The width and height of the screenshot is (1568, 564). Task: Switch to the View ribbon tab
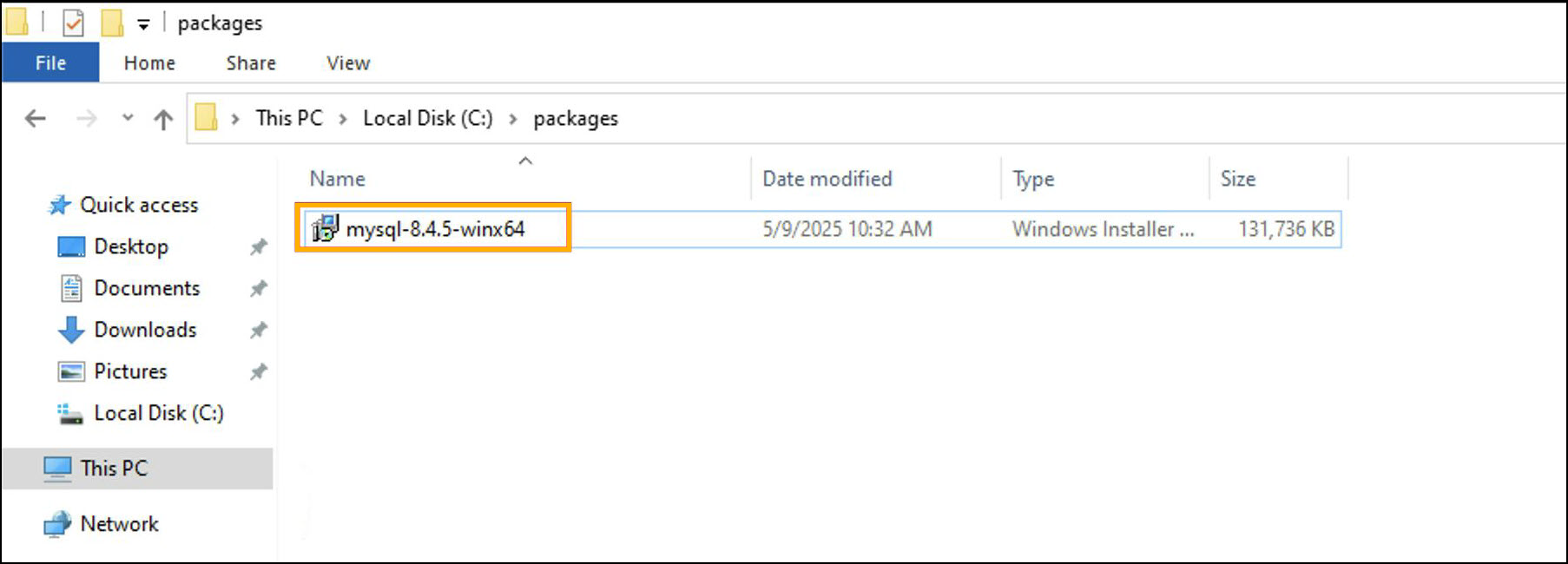348,63
